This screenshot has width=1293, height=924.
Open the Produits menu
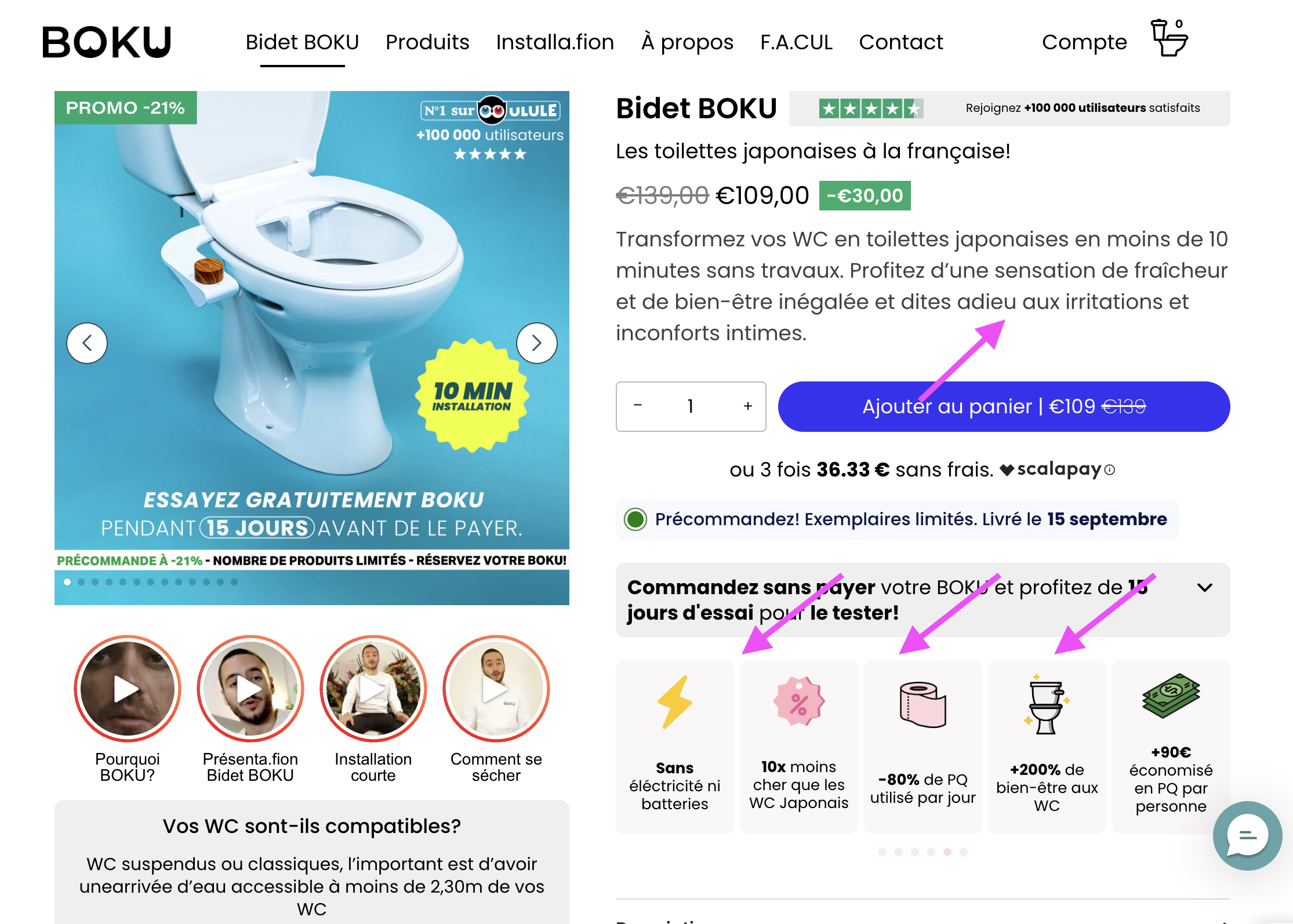coord(427,42)
